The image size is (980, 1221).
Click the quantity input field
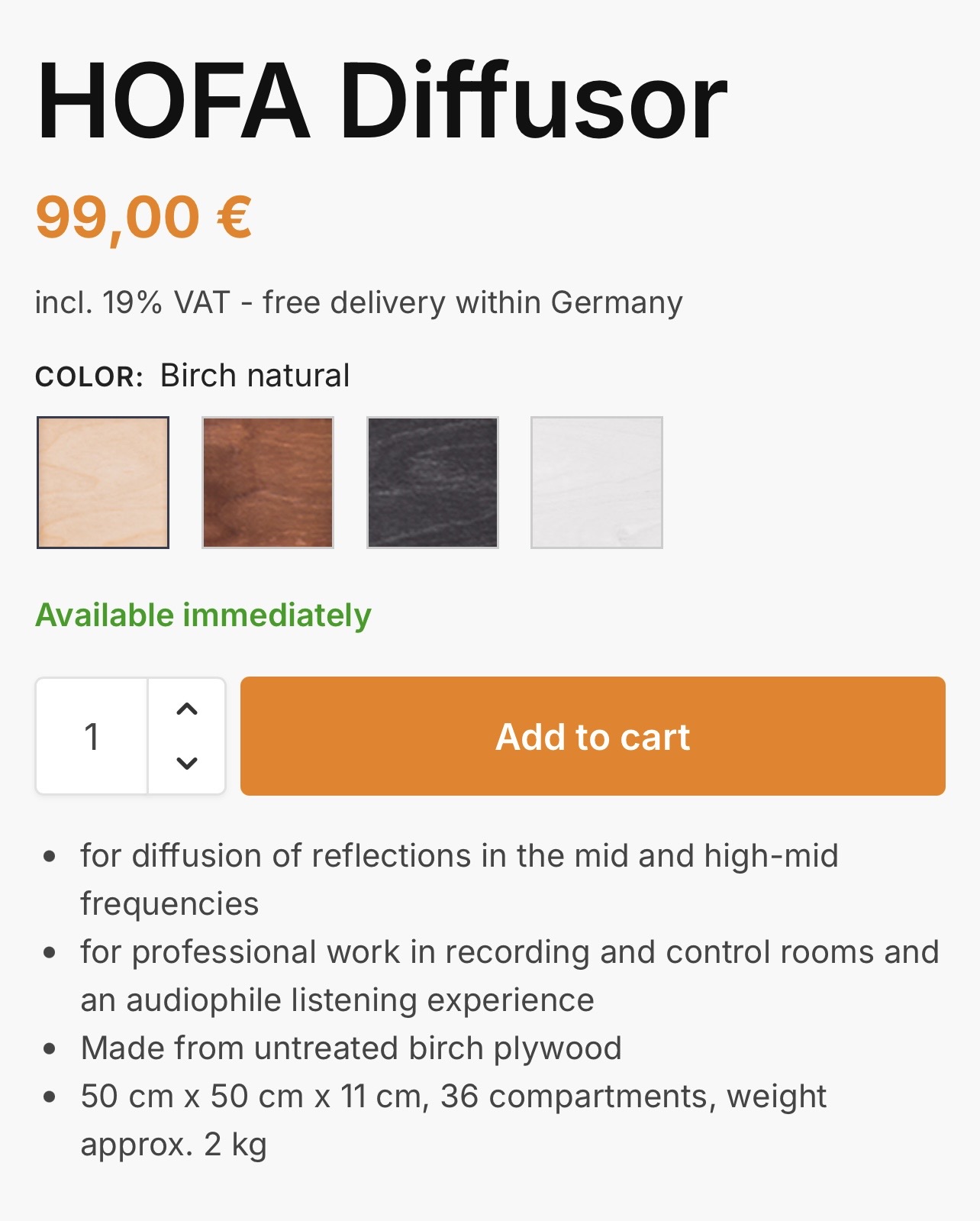click(92, 737)
